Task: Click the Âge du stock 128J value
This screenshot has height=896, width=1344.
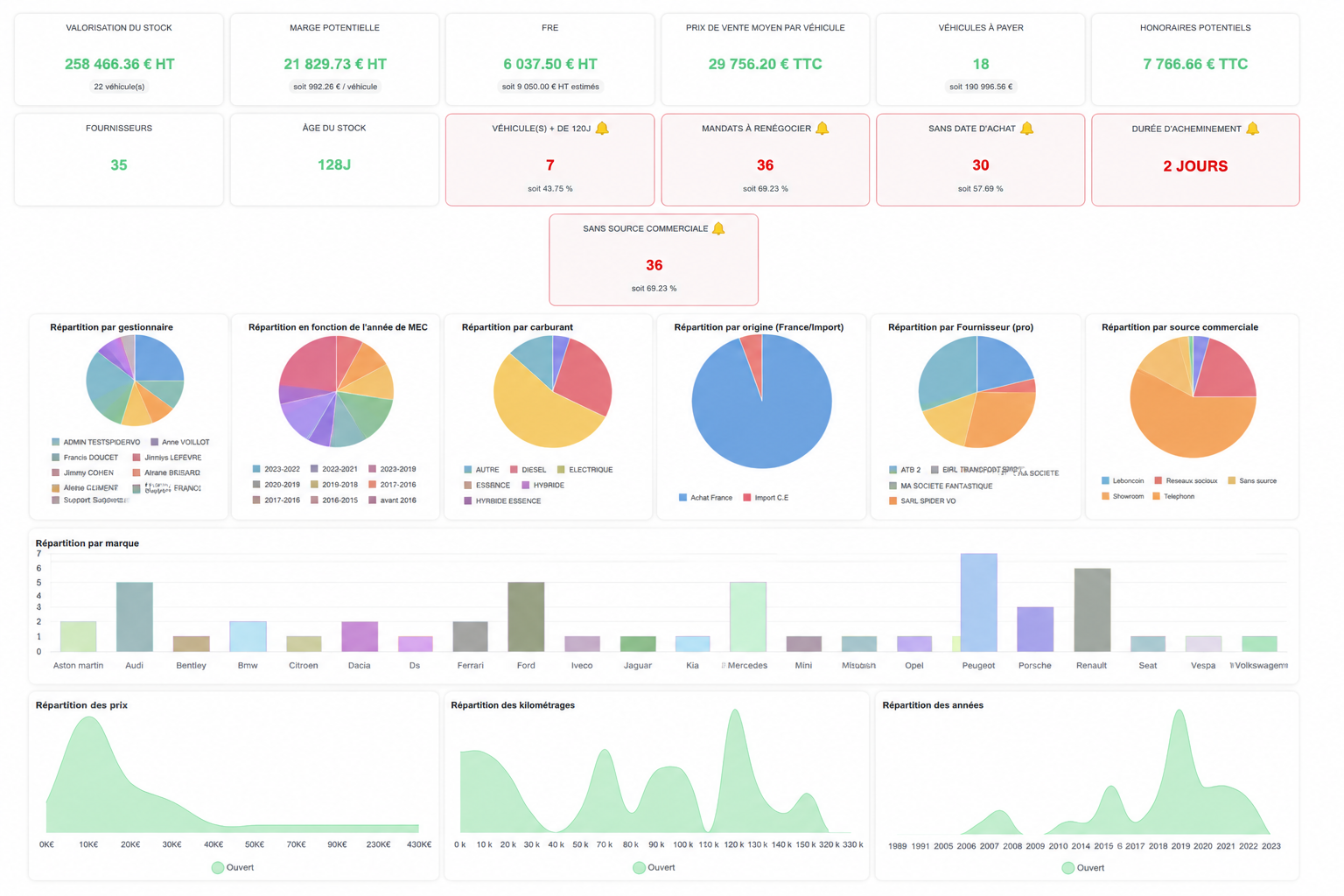Action: click(x=334, y=164)
